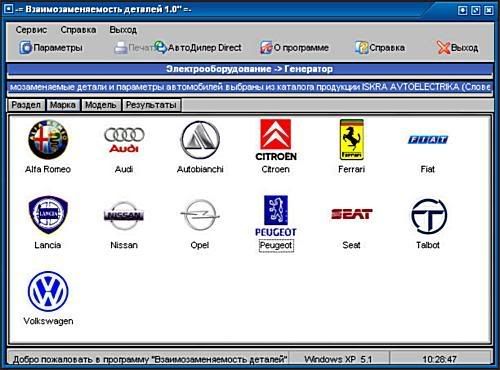The image size is (500, 370).
Task: Launch the АвтоДилер Direct globe icon
Action: [161, 47]
